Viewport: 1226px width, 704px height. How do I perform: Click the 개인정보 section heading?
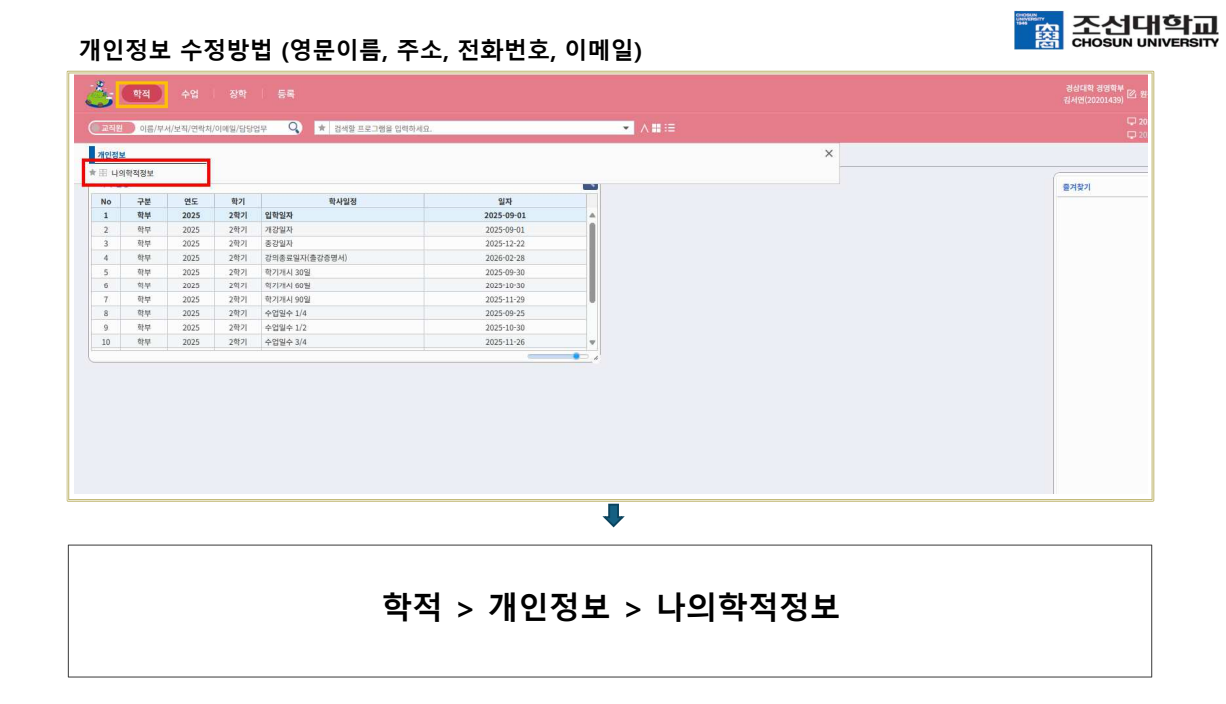coord(111,155)
